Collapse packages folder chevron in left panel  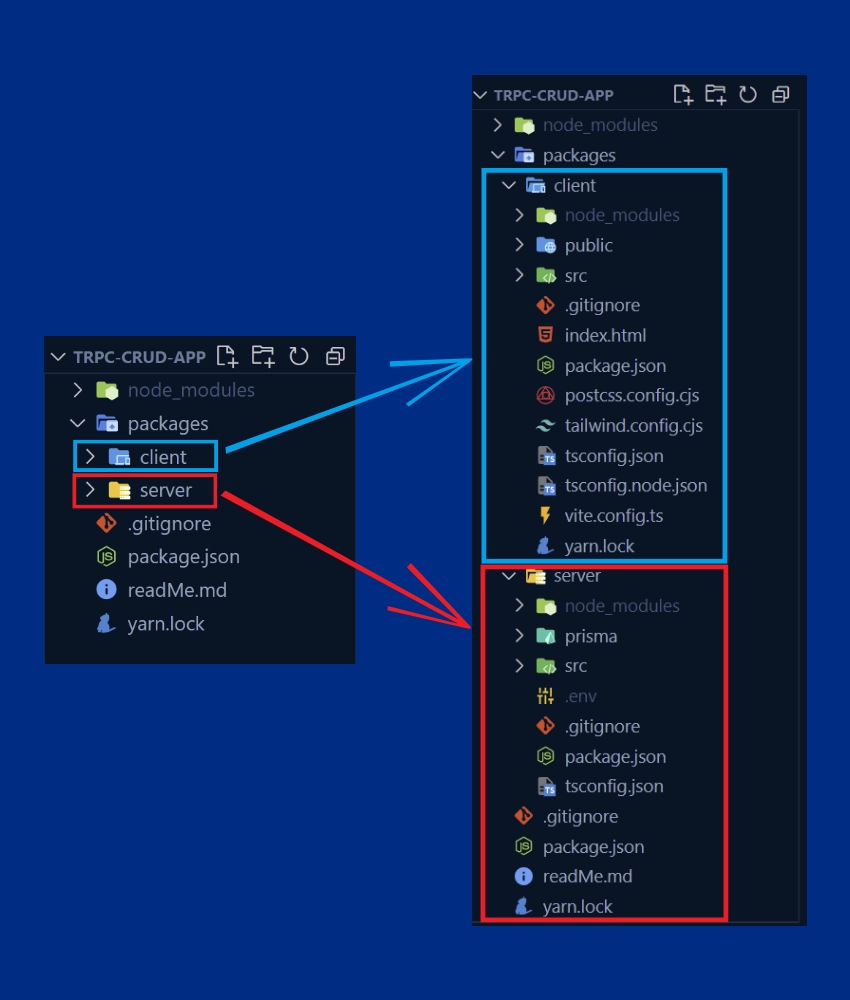pos(78,423)
